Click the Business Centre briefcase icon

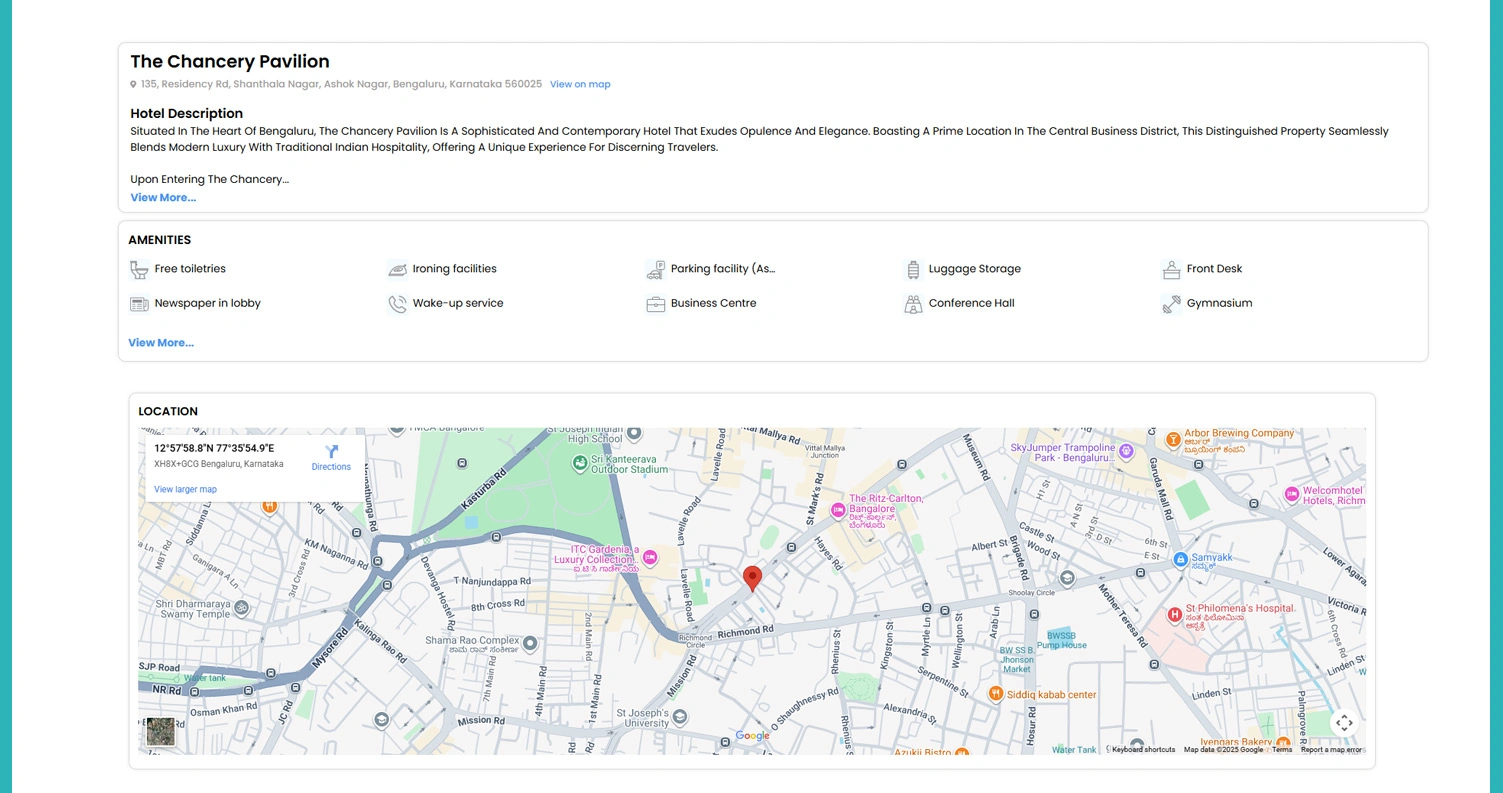point(655,303)
